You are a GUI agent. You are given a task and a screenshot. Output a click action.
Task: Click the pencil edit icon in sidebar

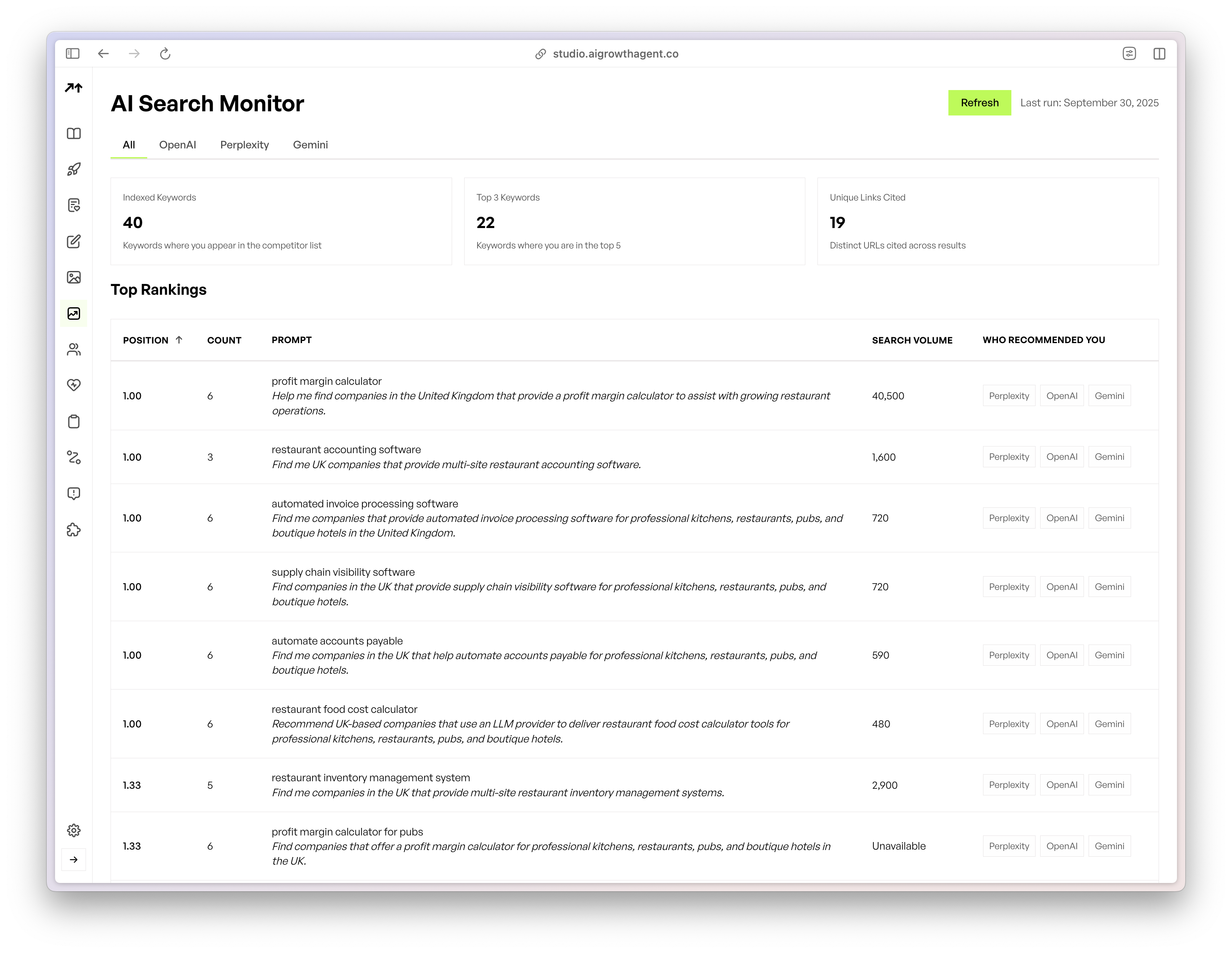pos(74,241)
